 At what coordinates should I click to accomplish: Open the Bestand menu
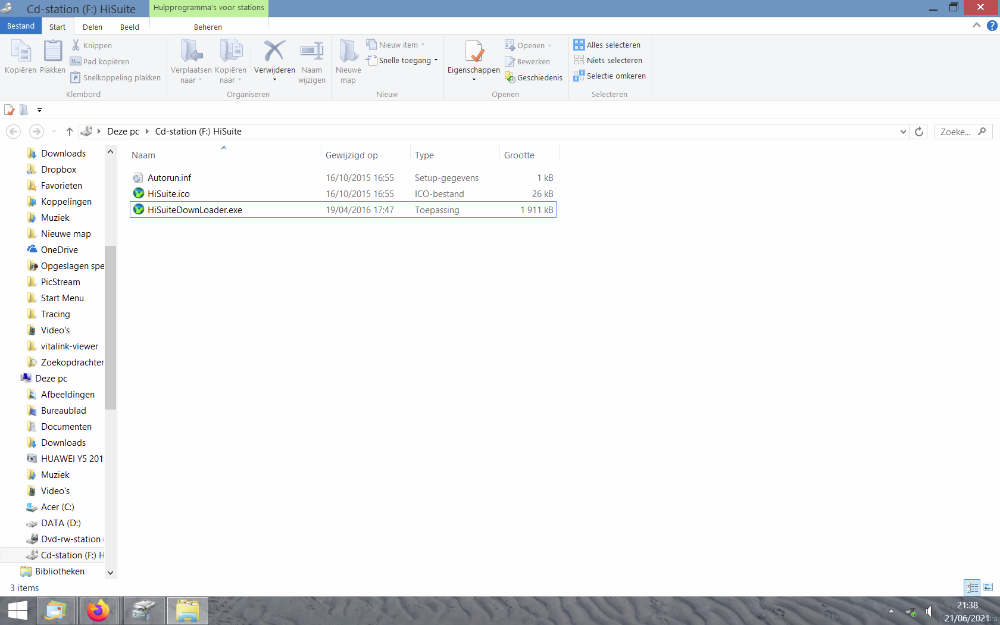[x=20, y=27]
